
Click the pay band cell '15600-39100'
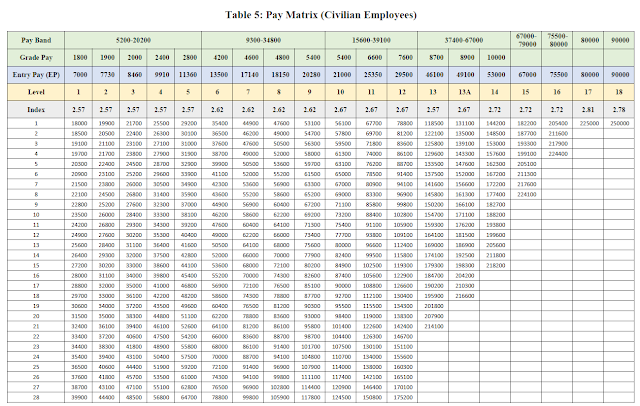tap(371, 40)
